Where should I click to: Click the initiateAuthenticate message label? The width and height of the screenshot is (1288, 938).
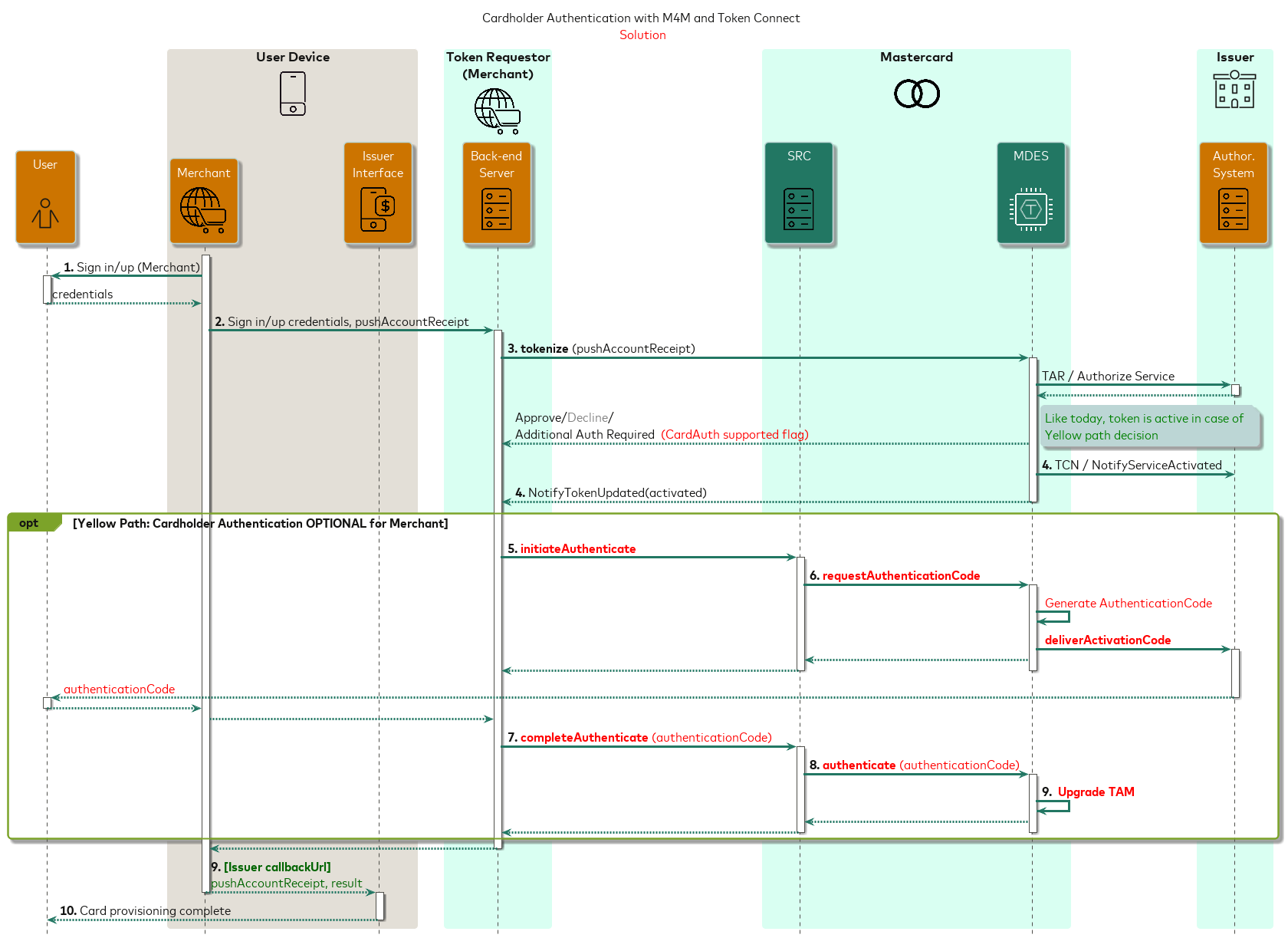(577, 549)
